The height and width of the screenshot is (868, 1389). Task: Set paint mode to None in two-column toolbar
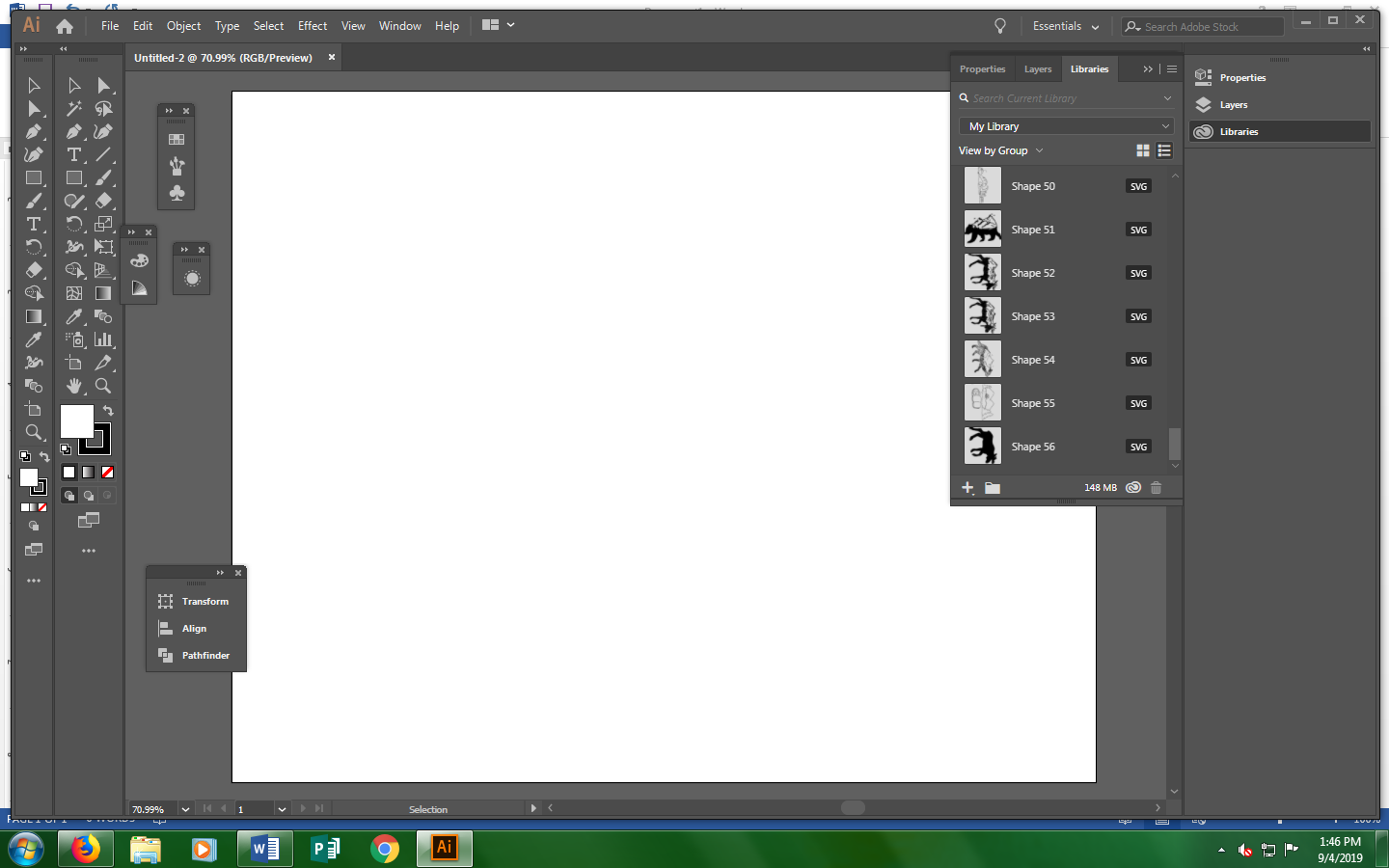tap(107, 473)
